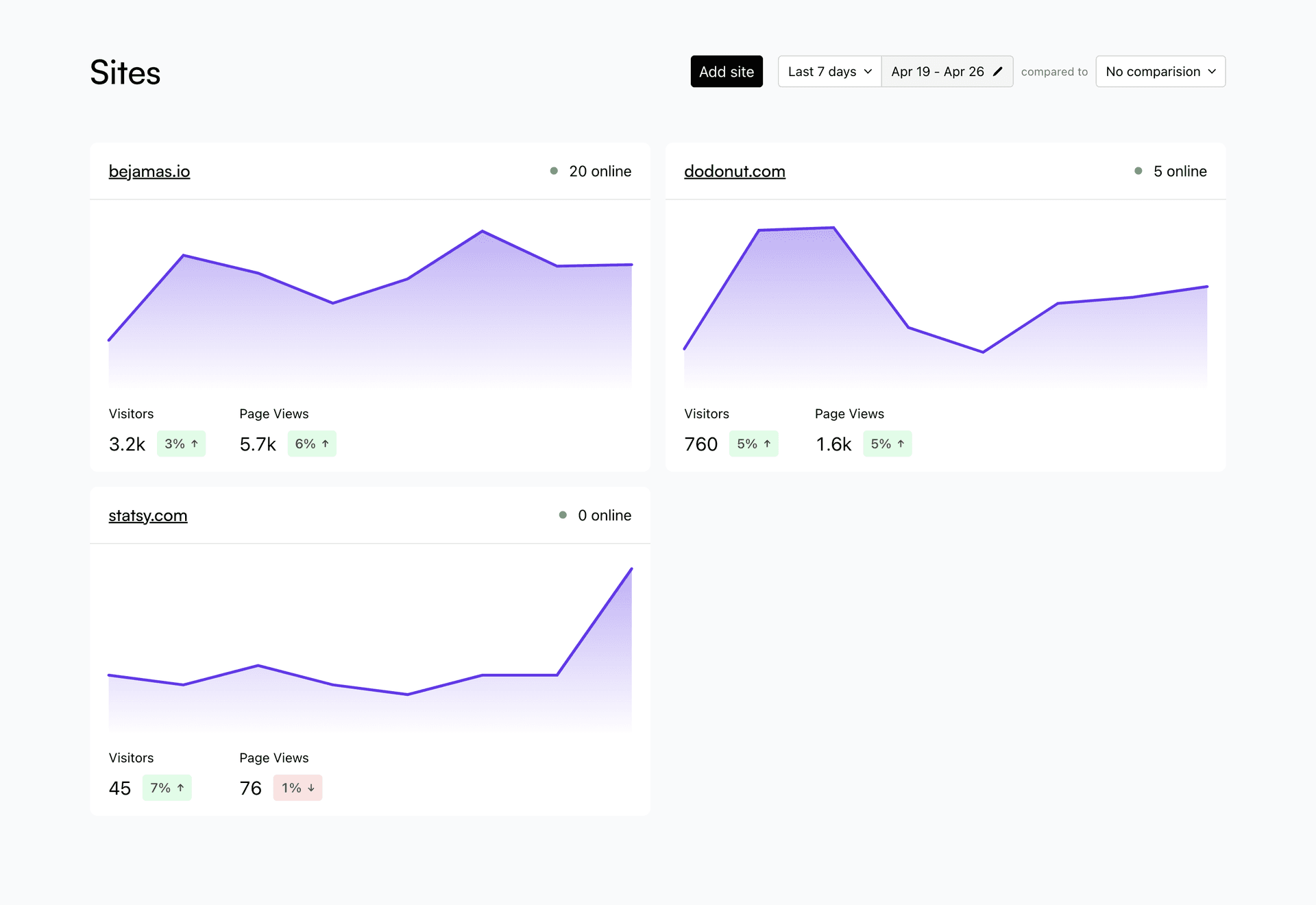Click the 20 online status text

tap(600, 171)
